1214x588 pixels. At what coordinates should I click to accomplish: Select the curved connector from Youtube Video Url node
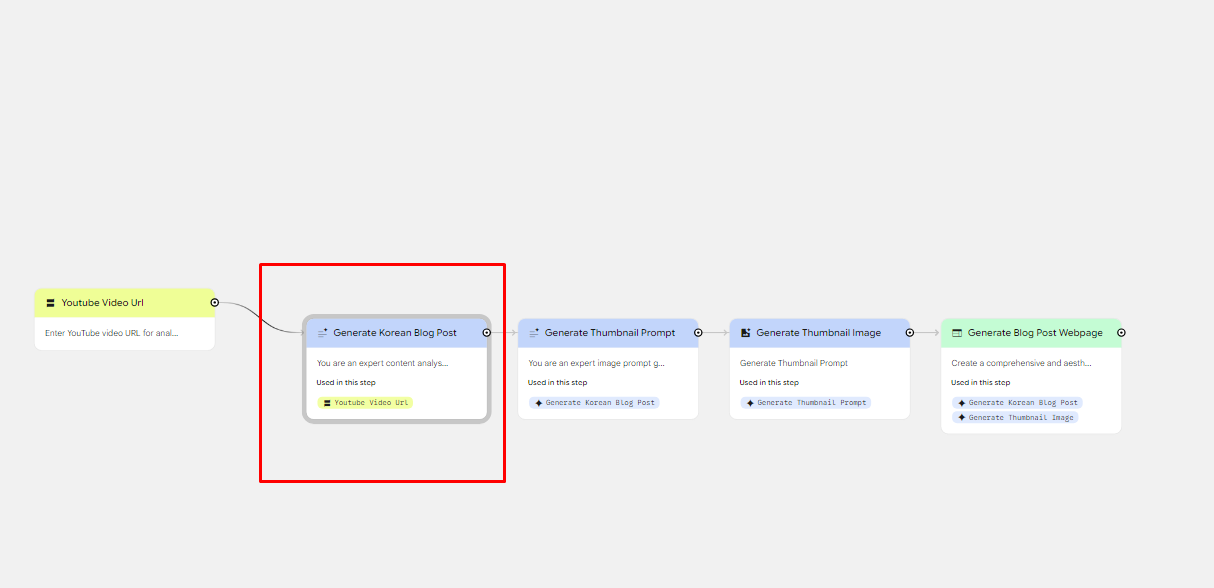pyautogui.click(x=261, y=317)
